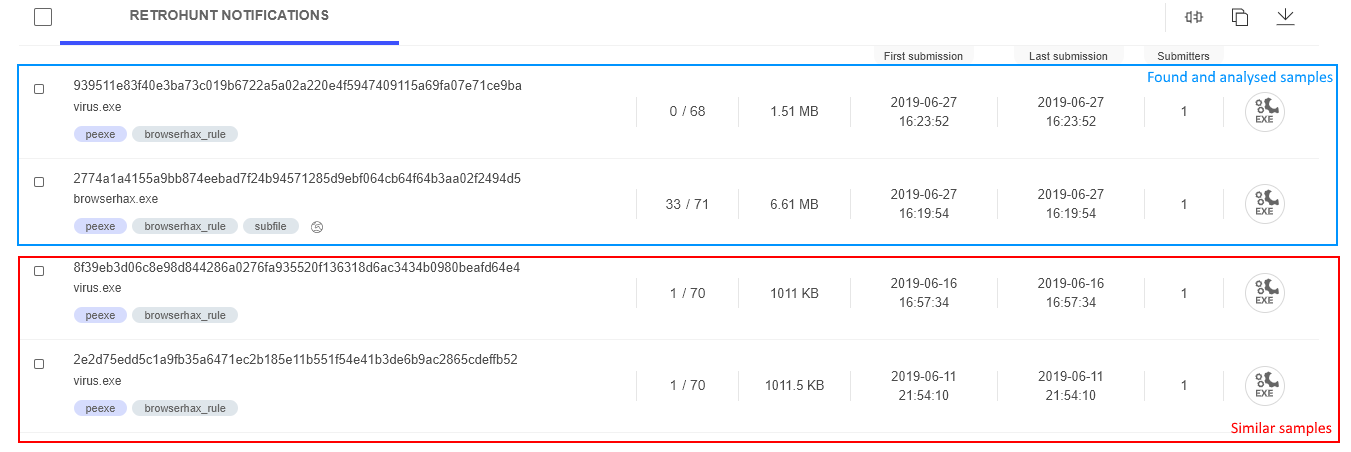Check the box for 939511e8 virus.exe row

click(39, 89)
